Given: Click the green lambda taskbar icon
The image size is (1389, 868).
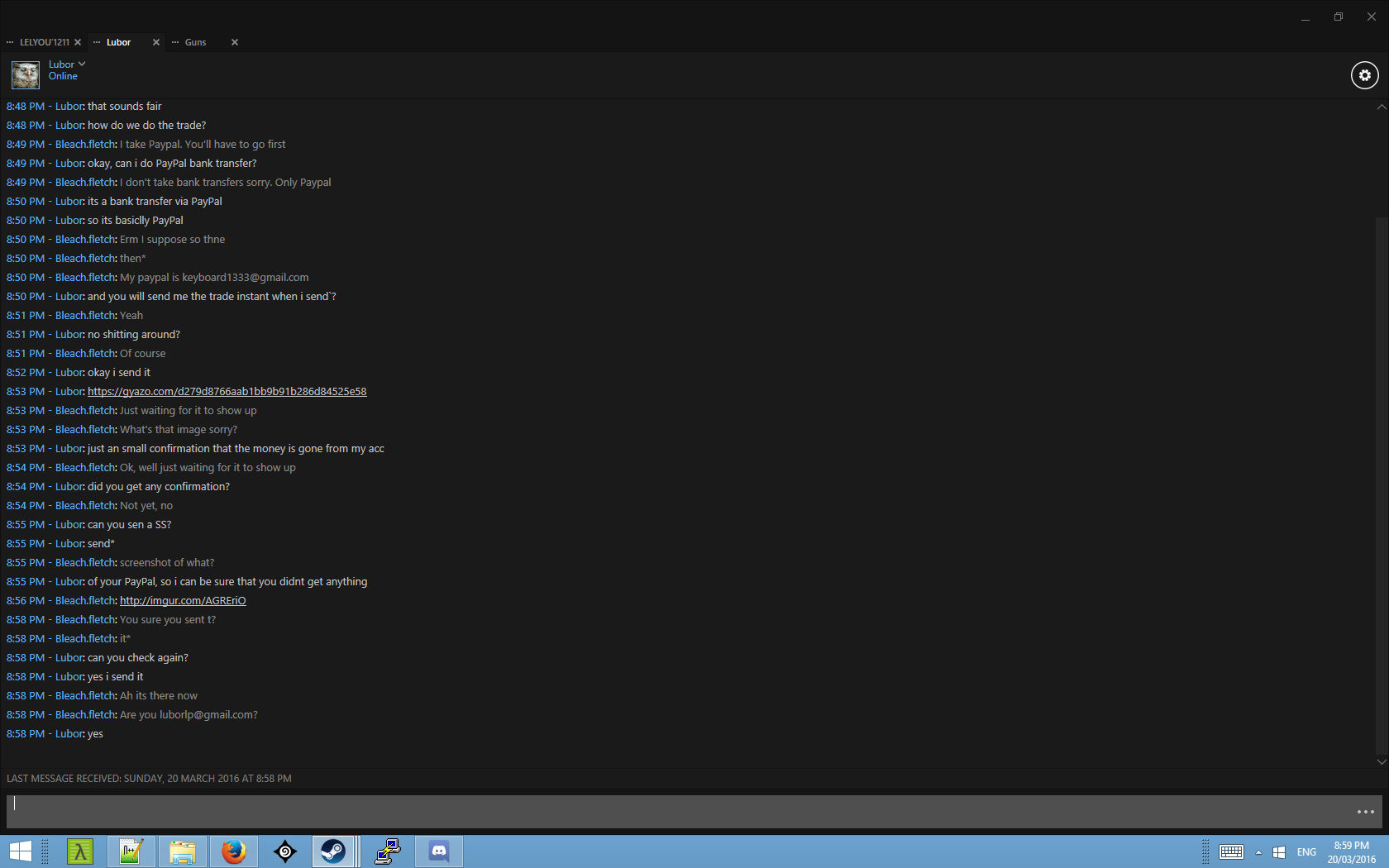Looking at the screenshot, I should [x=80, y=851].
